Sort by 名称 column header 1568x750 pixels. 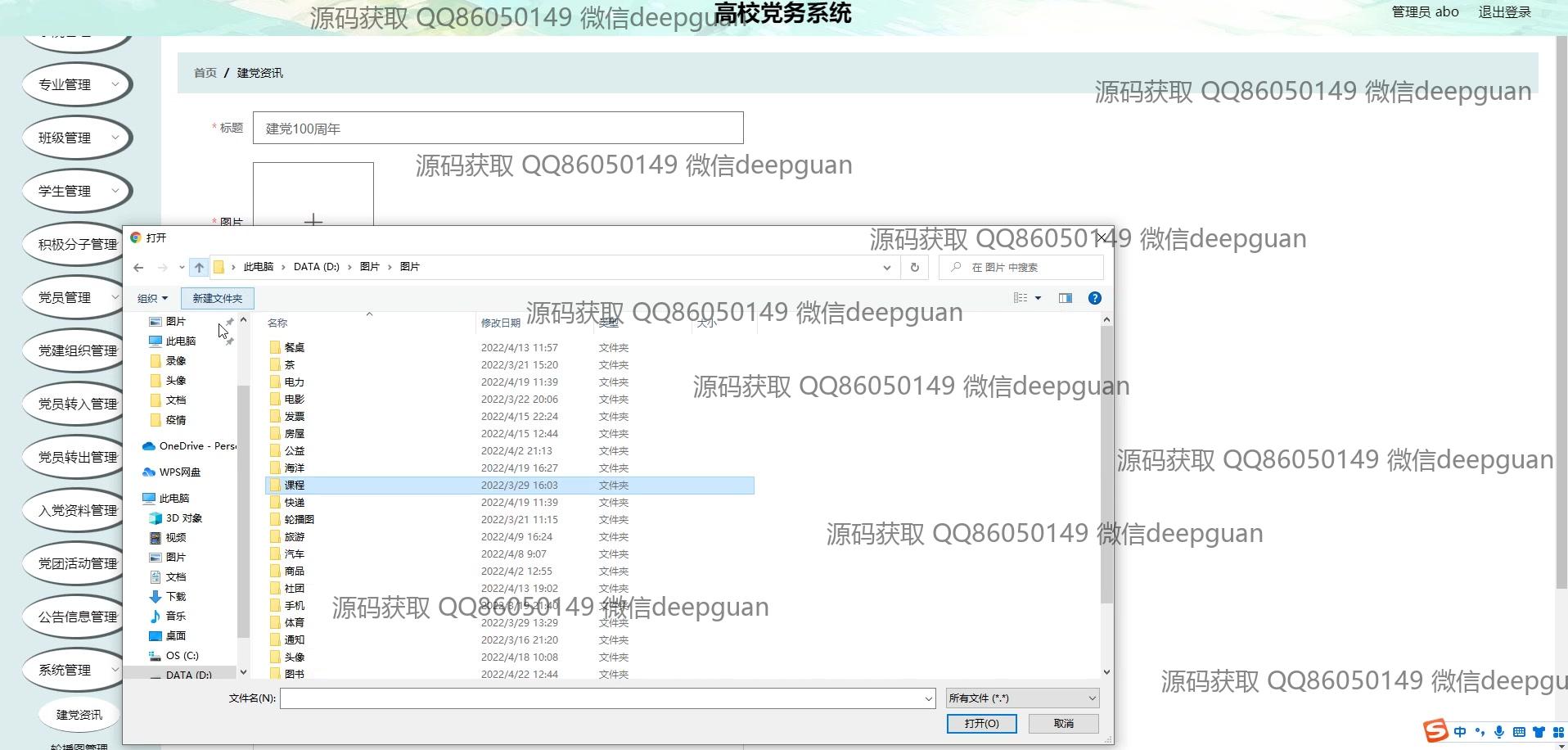click(277, 323)
